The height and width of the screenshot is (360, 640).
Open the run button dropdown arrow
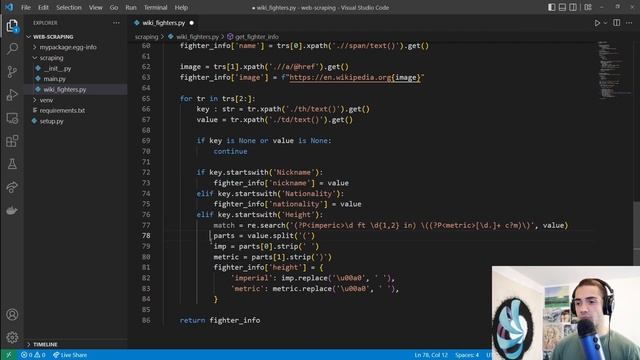pyautogui.click(x=605, y=23)
